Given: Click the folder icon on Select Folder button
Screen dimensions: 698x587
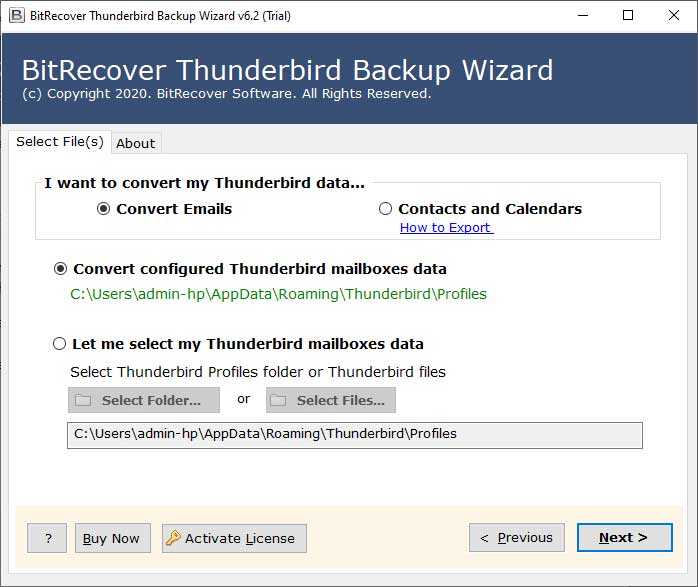Looking at the screenshot, I should tap(84, 400).
